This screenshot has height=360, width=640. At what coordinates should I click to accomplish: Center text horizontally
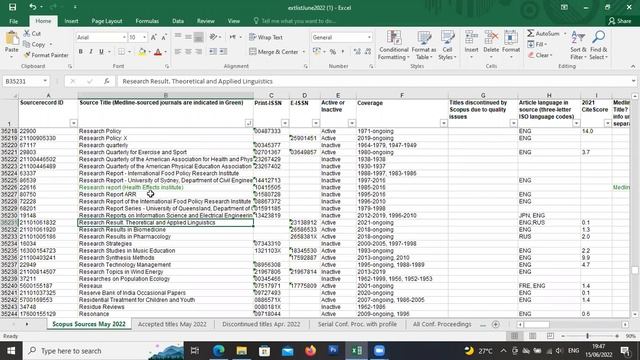click(x=188, y=51)
